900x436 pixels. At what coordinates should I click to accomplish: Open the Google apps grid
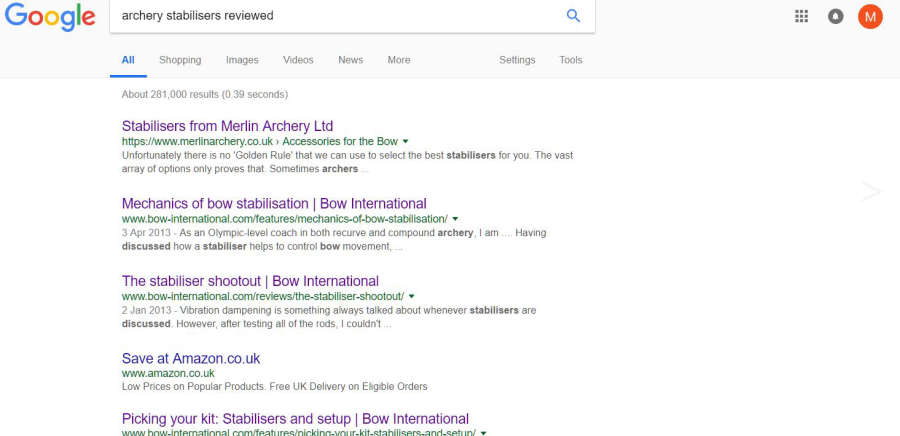tap(801, 16)
